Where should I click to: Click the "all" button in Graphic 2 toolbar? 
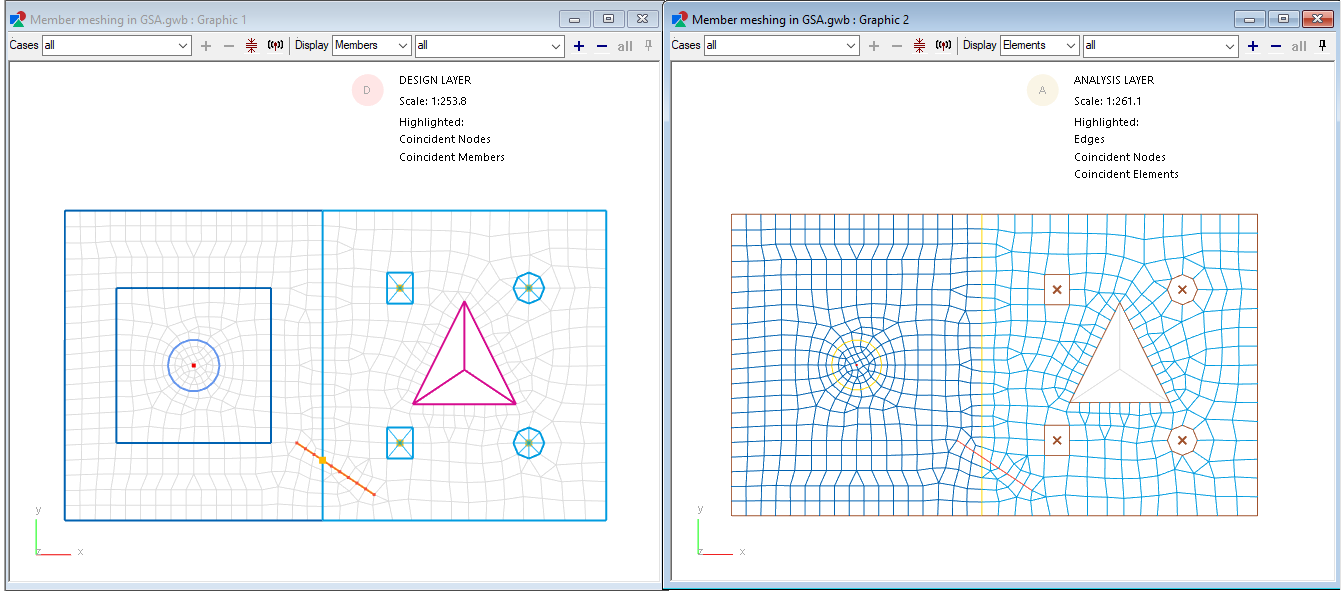tap(1298, 46)
